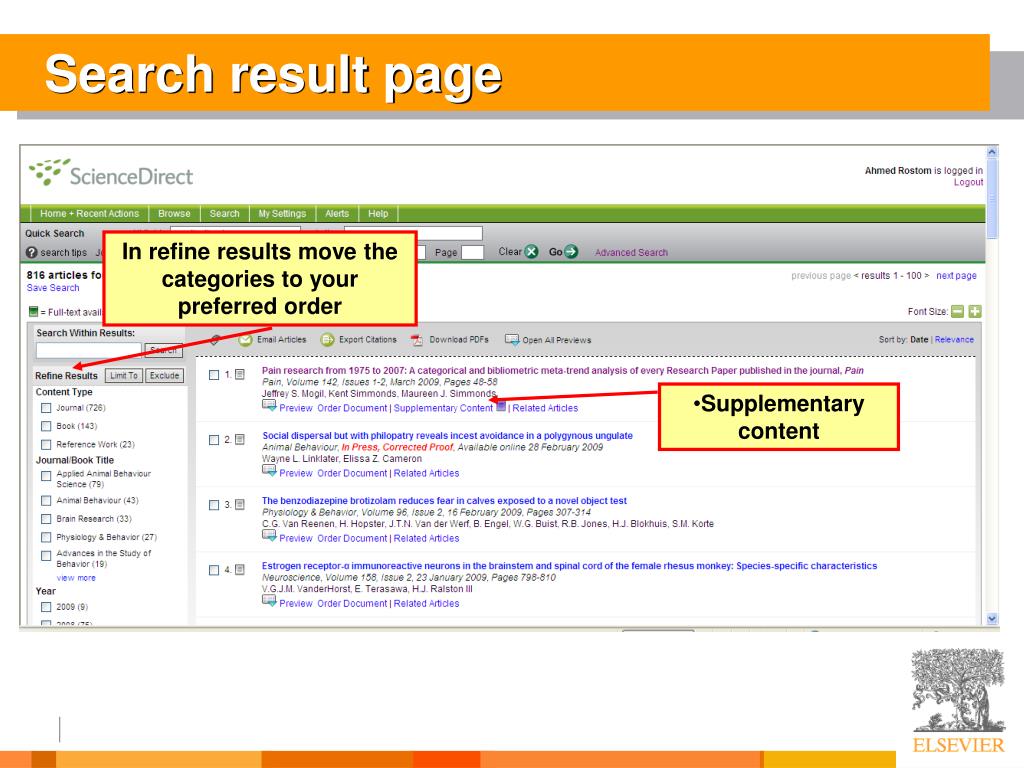Check the 2009 (9) year checkbox
The height and width of the screenshot is (768, 1024).
point(46,607)
